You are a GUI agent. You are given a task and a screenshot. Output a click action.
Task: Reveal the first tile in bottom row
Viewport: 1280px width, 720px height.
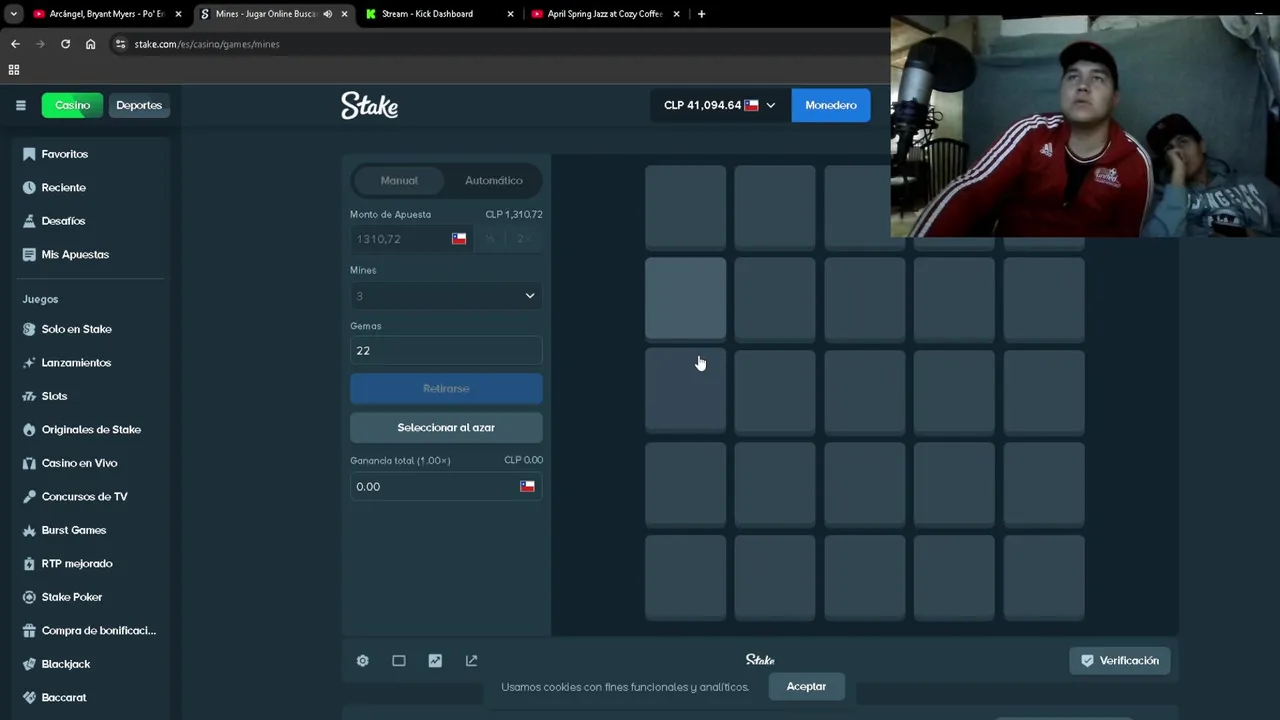tap(685, 577)
